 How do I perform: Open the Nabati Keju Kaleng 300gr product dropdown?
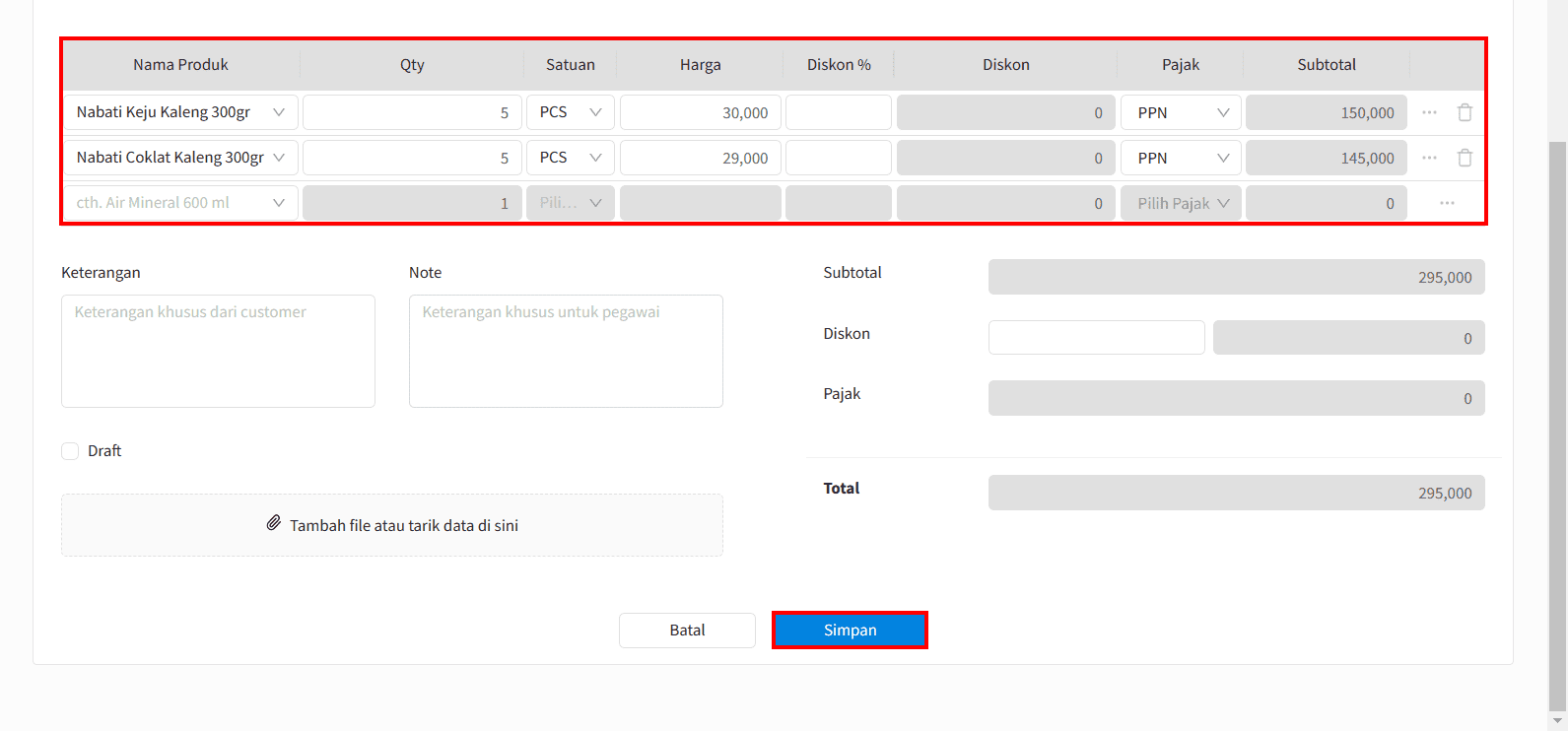pos(181,112)
